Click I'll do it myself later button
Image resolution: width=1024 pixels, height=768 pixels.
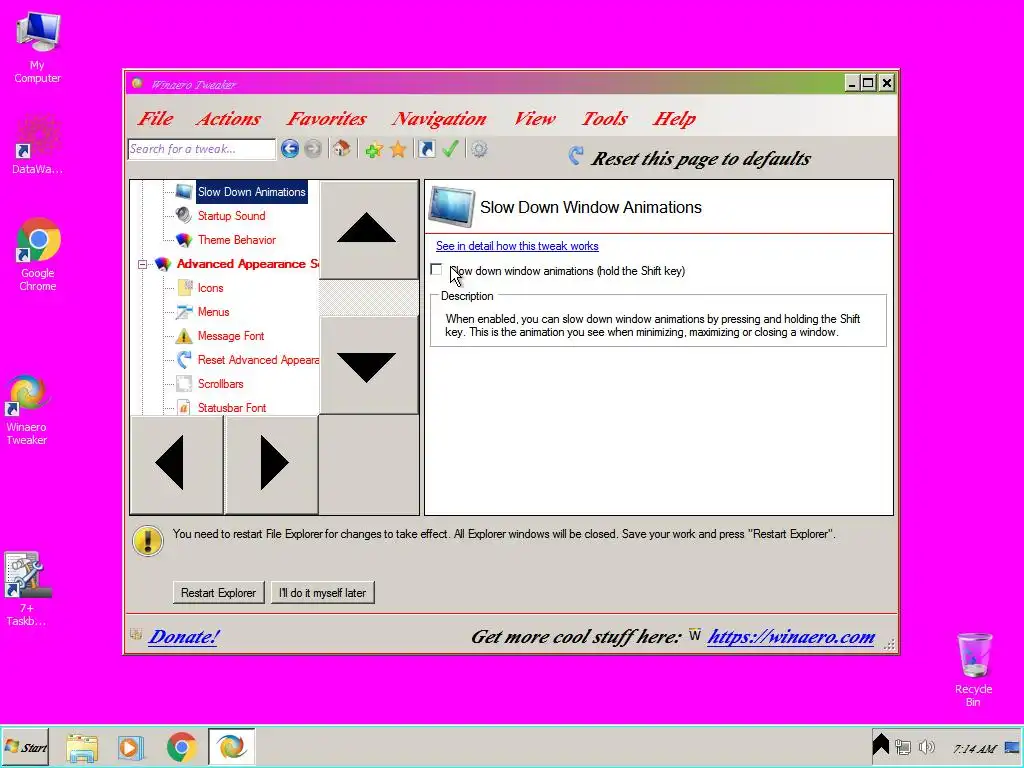(323, 592)
